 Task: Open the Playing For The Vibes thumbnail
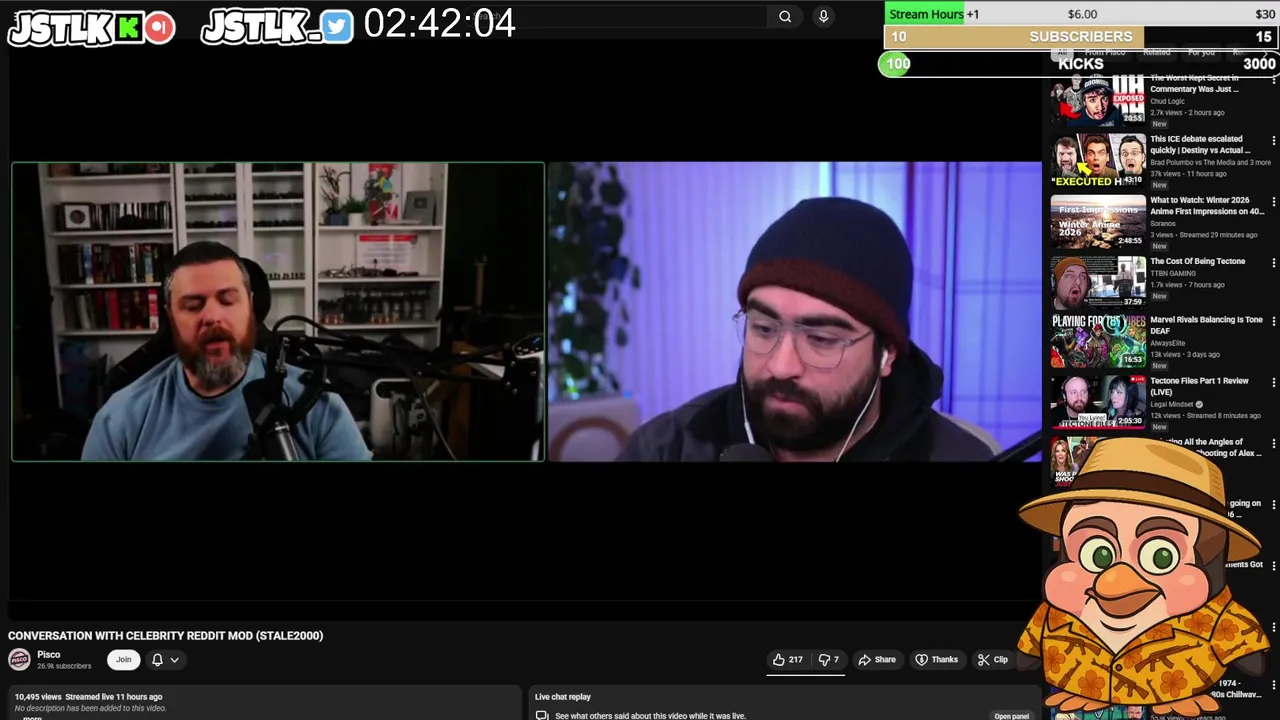[x=1098, y=341]
